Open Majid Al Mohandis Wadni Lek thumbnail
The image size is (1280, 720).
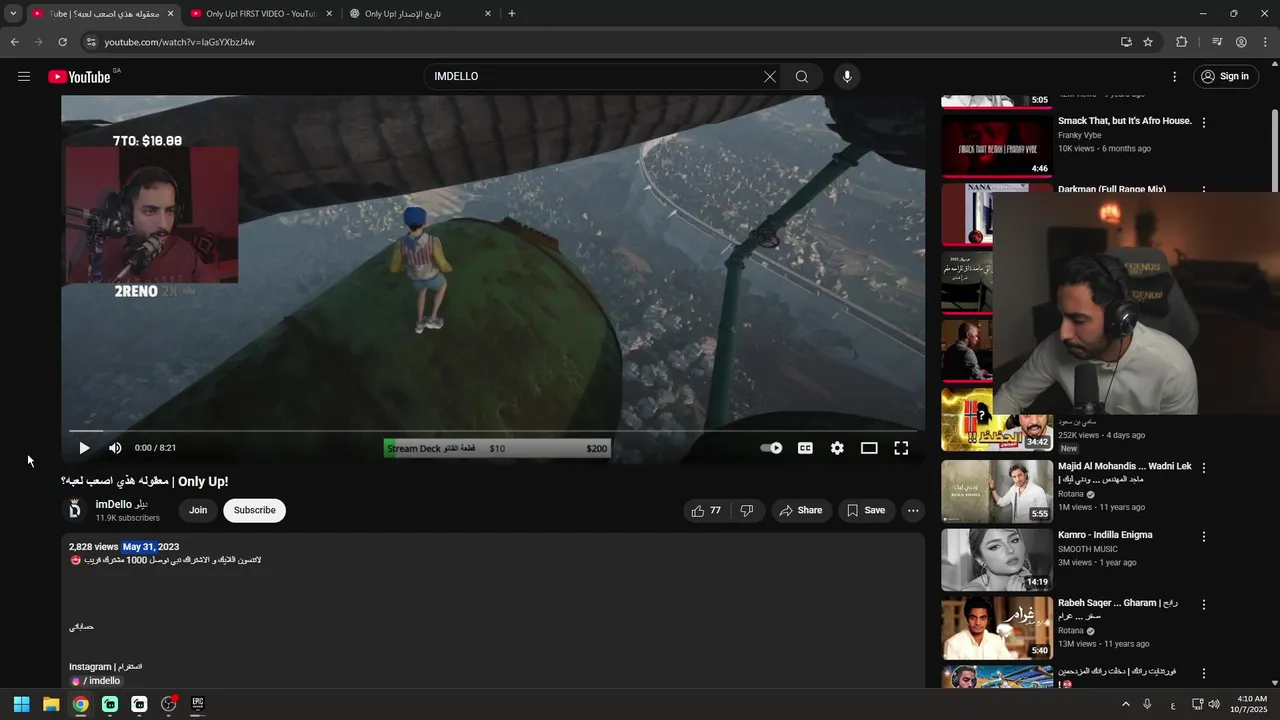pos(997,491)
